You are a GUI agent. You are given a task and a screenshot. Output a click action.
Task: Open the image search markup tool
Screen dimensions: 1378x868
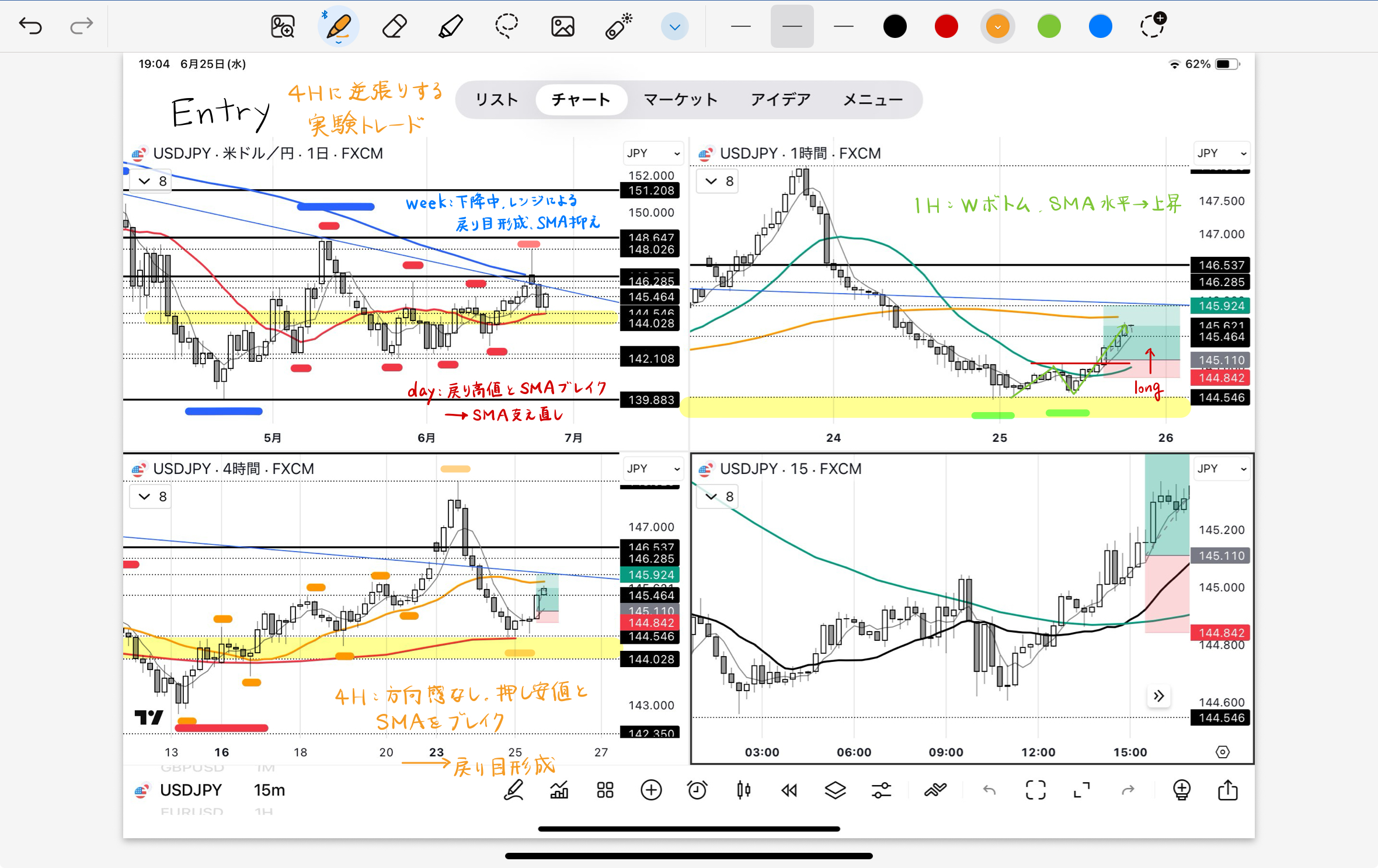point(283,26)
